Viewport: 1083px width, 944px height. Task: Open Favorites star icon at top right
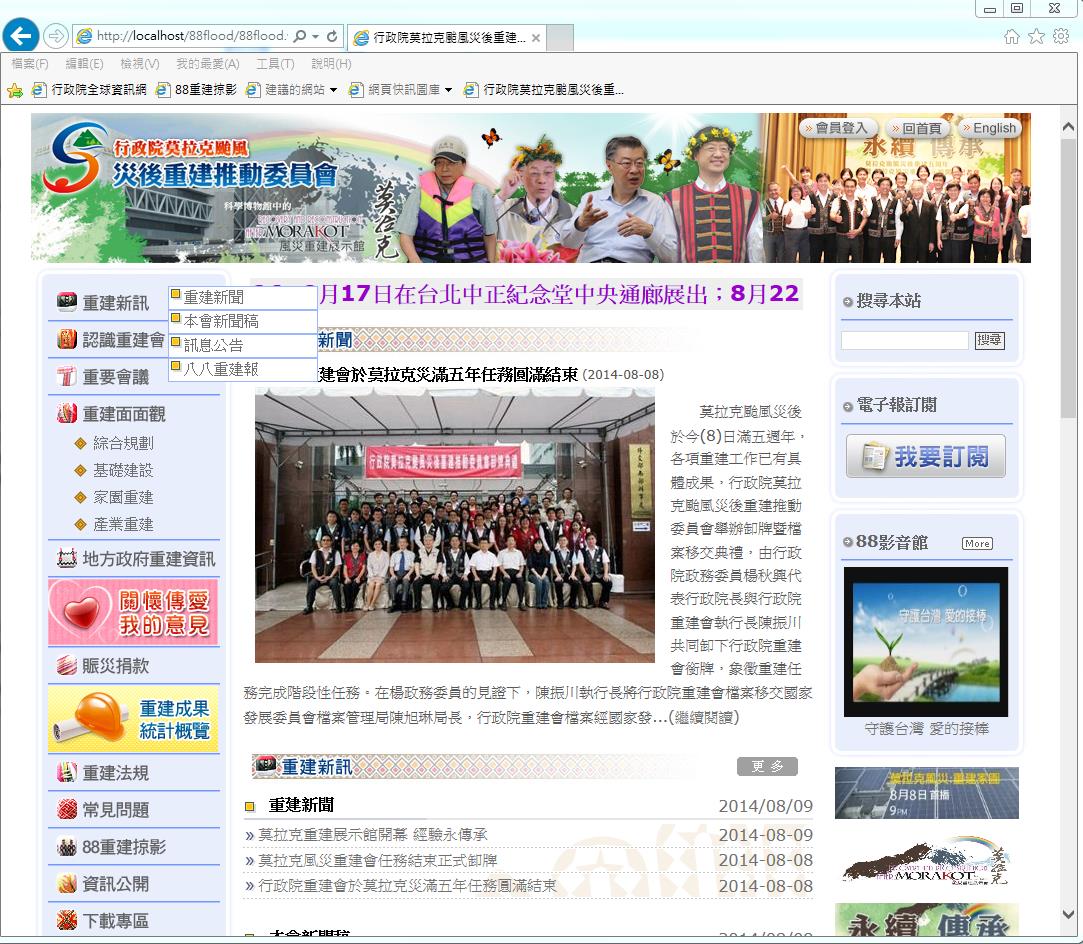click(x=1036, y=37)
